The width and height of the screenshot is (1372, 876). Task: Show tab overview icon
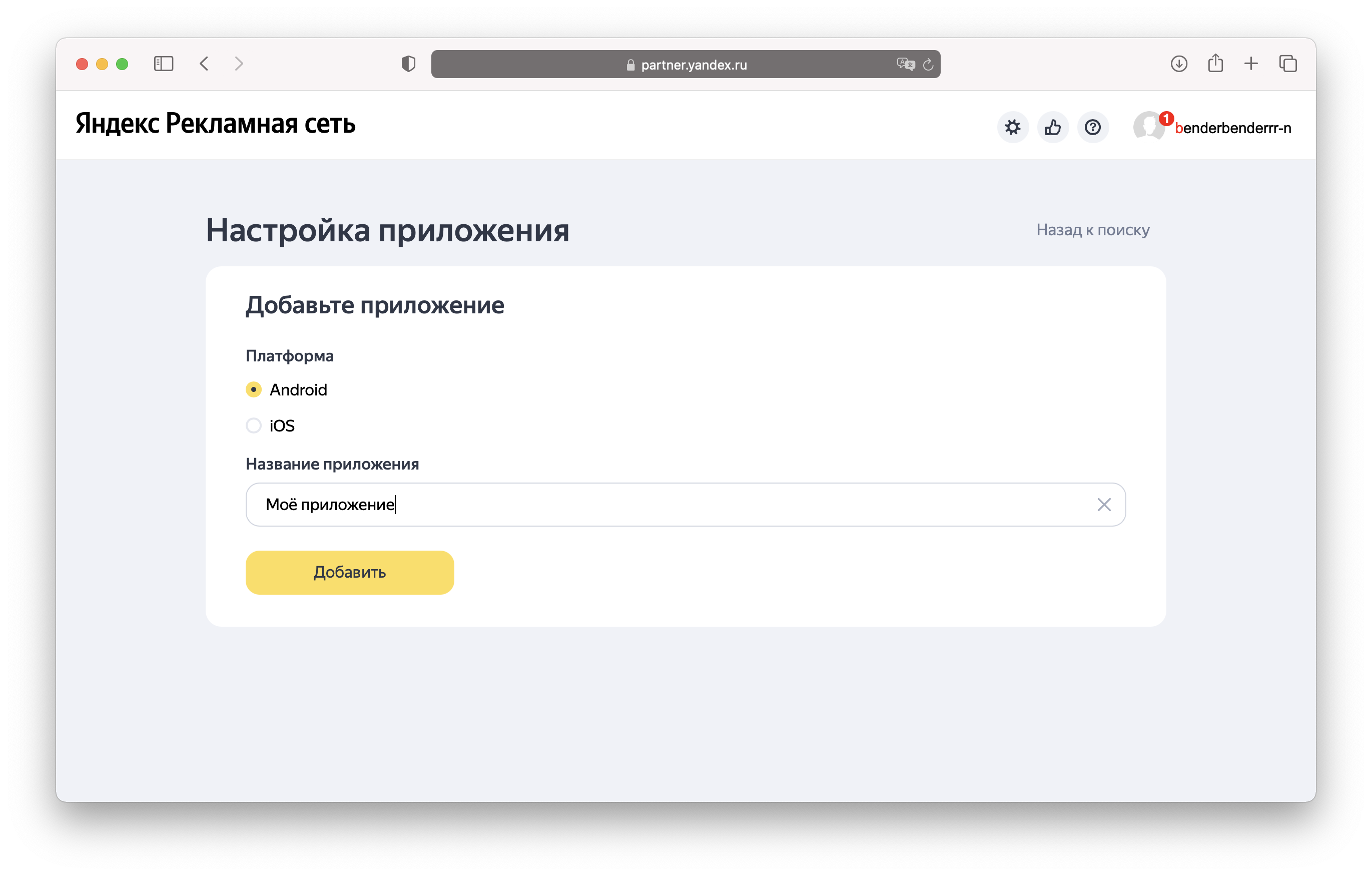point(1287,63)
